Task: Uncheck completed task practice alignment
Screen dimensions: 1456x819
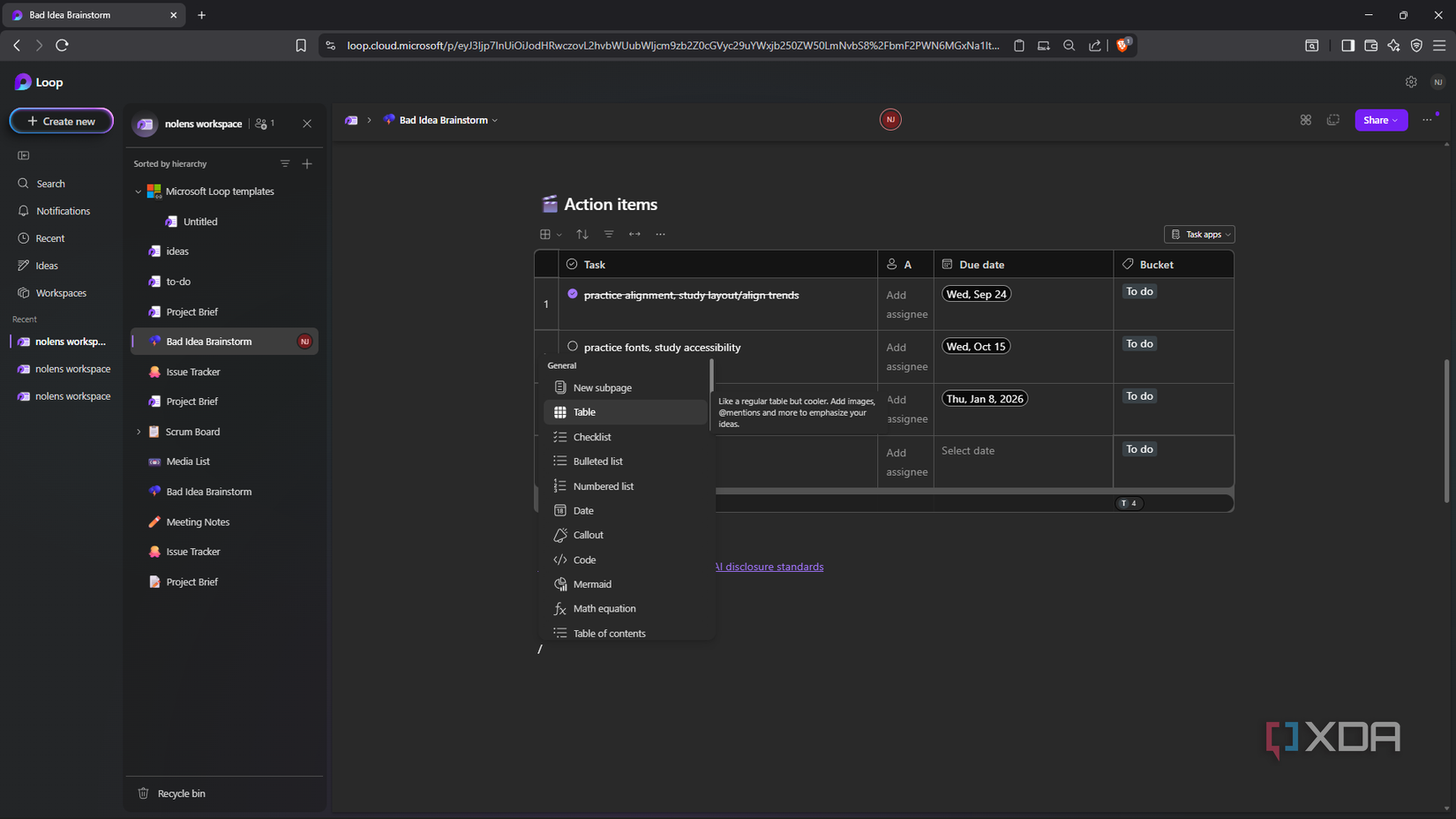Action: [x=573, y=294]
